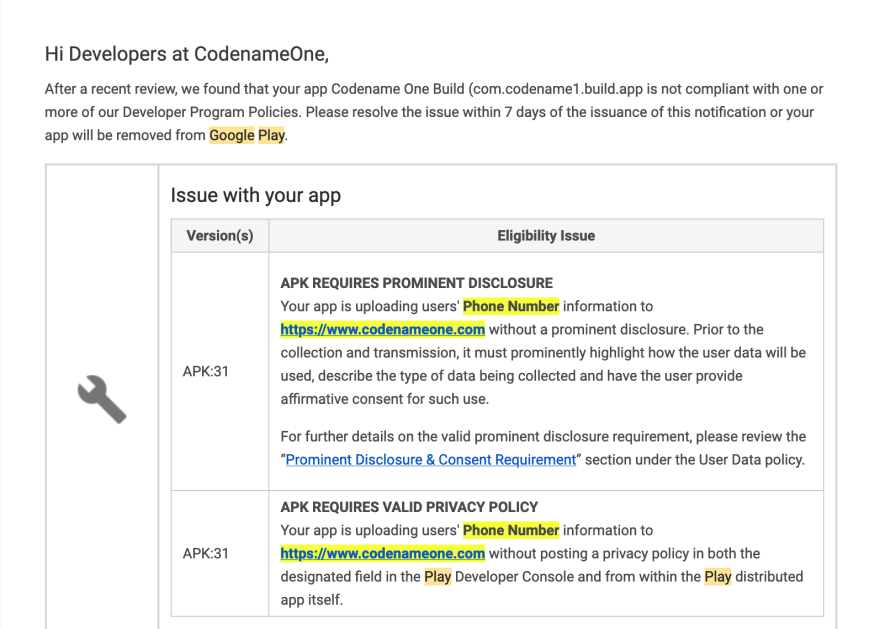Click highlighted 'Phone Number' in Privacy Policy section
880x629 pixels.
point(511,530)
